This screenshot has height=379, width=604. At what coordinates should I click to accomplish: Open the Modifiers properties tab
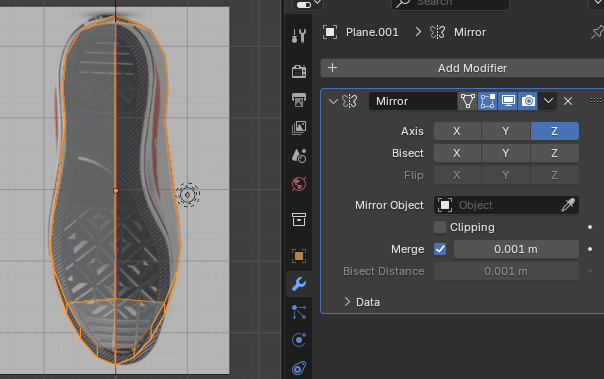pyautogui.click(x=299, y=284)
